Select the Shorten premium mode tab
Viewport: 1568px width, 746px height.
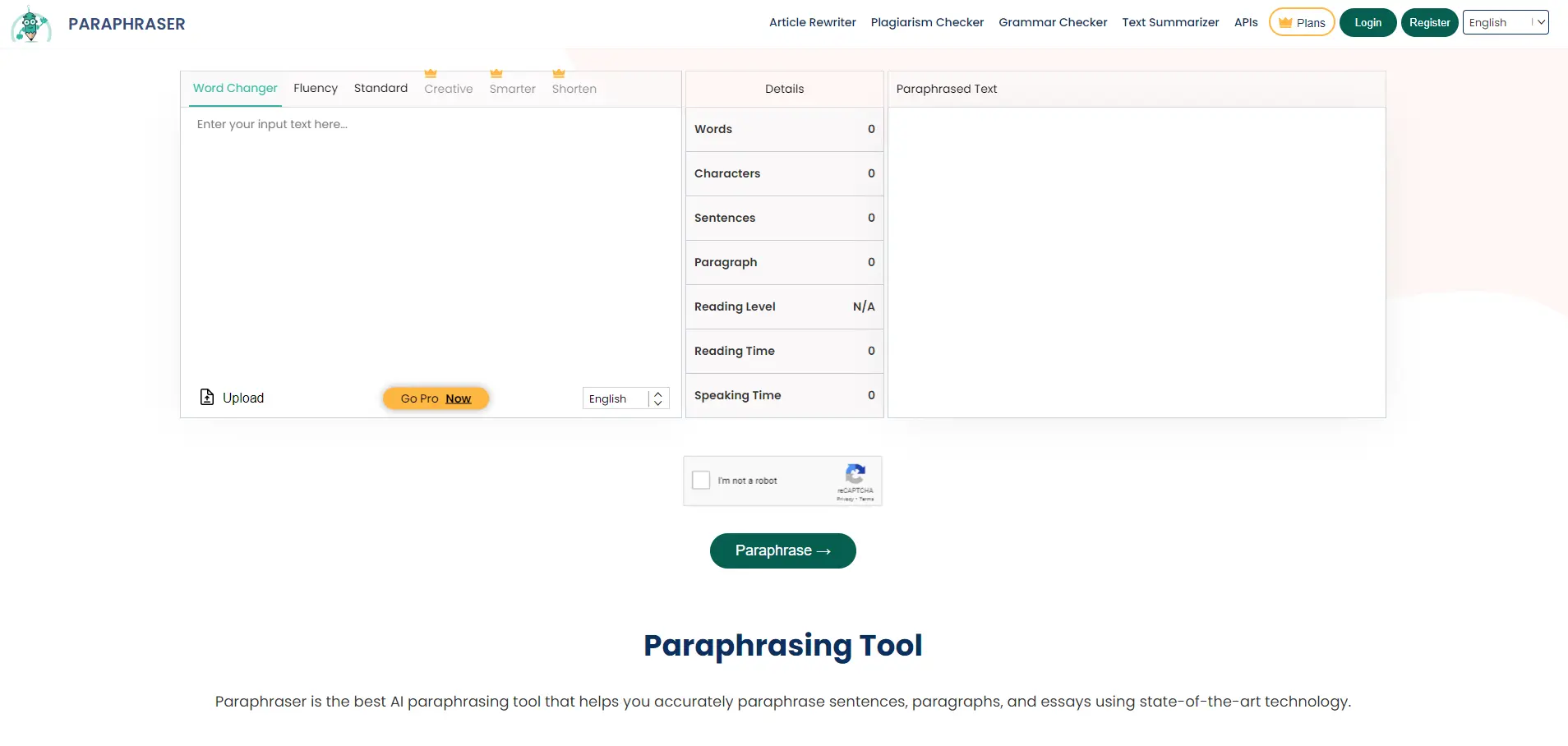[x=574, y=89]
